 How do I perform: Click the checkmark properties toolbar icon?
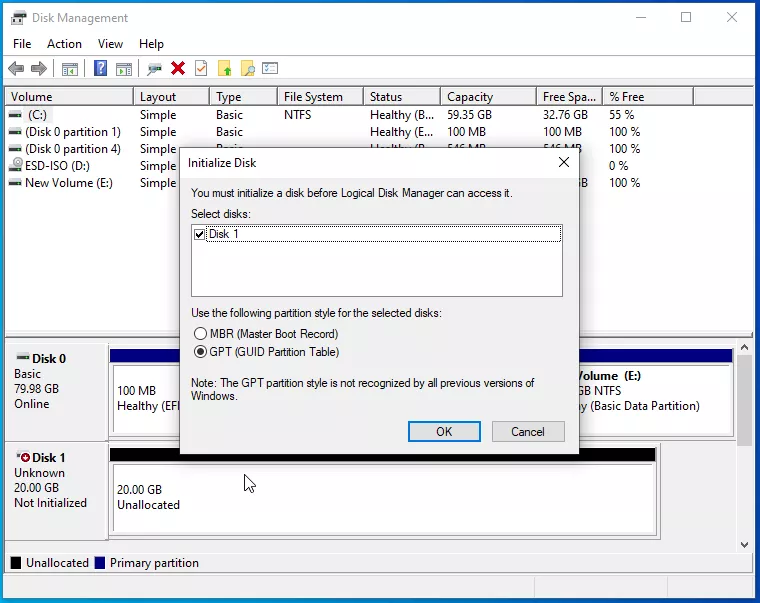coord(201,68)
